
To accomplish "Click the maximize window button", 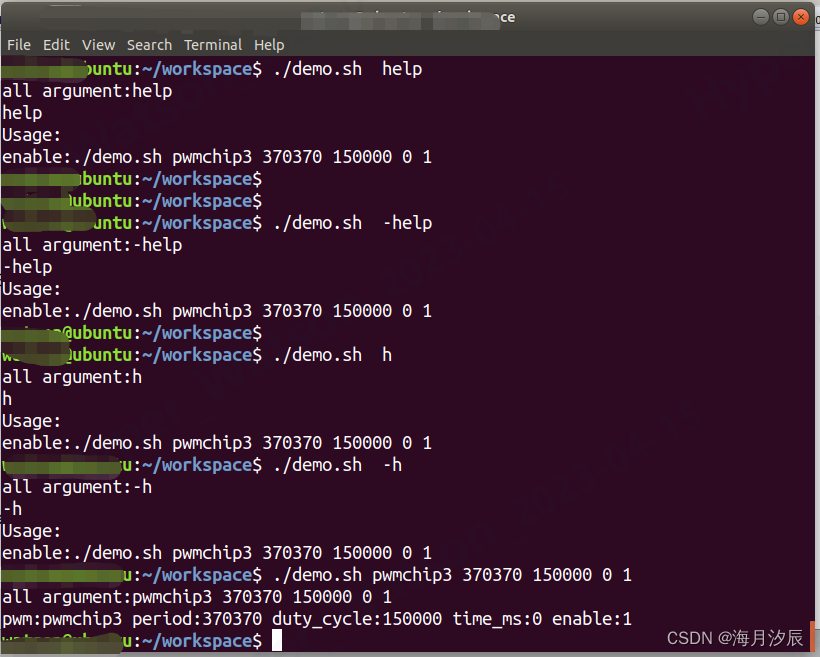I will (x=781, y=16).
